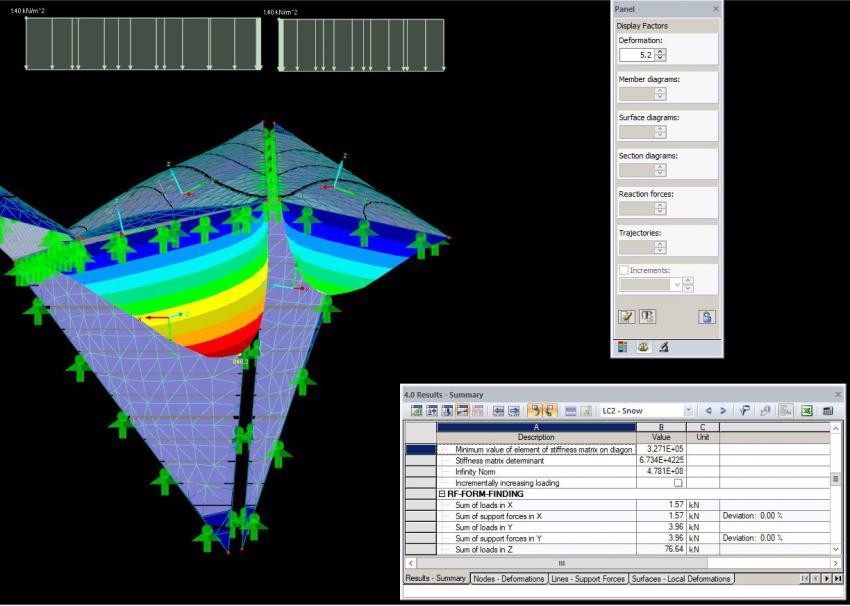Open the LC2 - Snow load case dropdown

point(688,411)
